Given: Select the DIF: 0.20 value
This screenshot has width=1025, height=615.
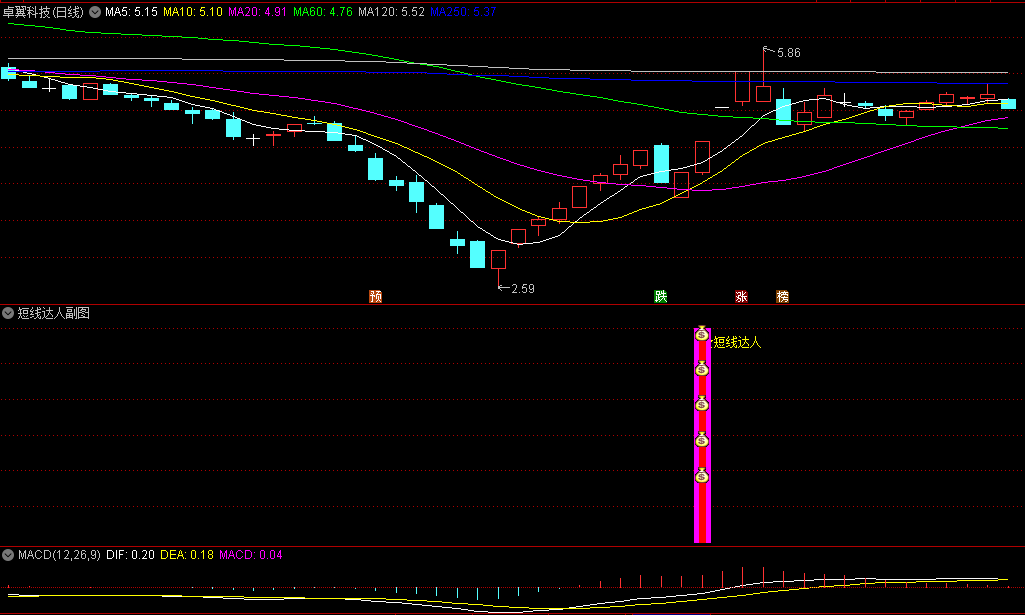Looking at the screenshot, I should (x=131, y=555).
